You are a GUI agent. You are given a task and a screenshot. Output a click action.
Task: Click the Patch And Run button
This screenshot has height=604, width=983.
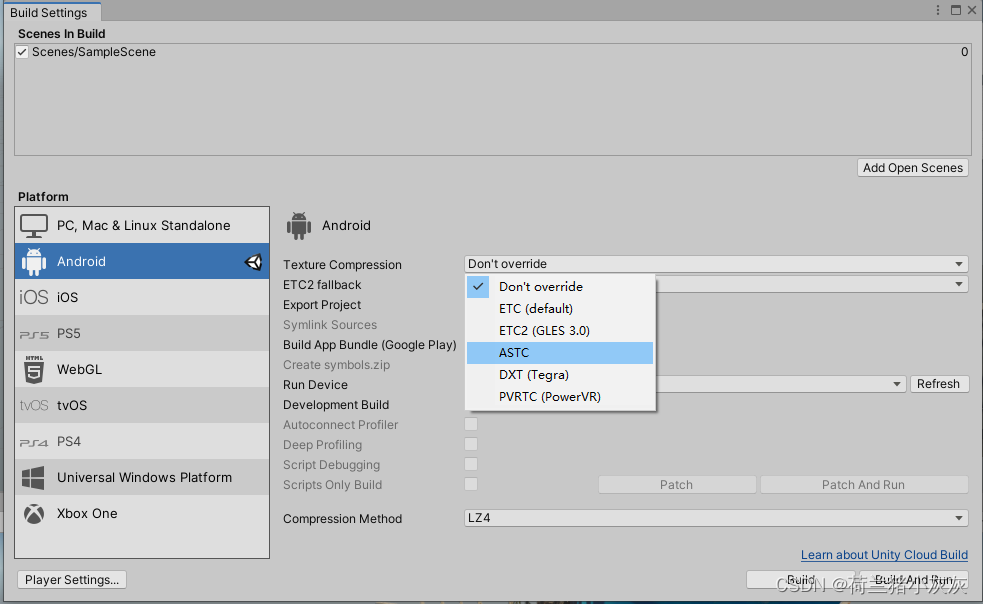pos(863,485)
